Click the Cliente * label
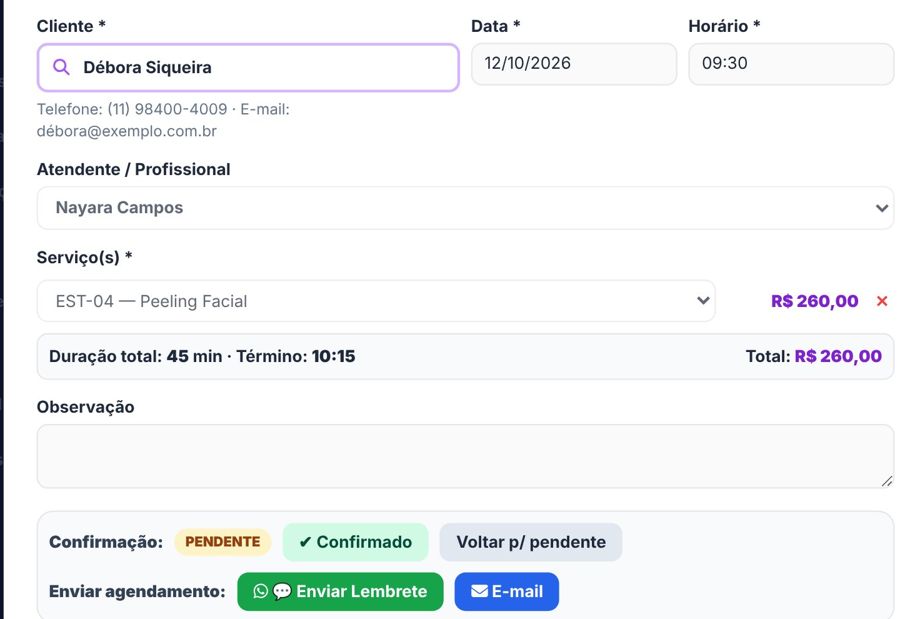 (x=71, y=26)
